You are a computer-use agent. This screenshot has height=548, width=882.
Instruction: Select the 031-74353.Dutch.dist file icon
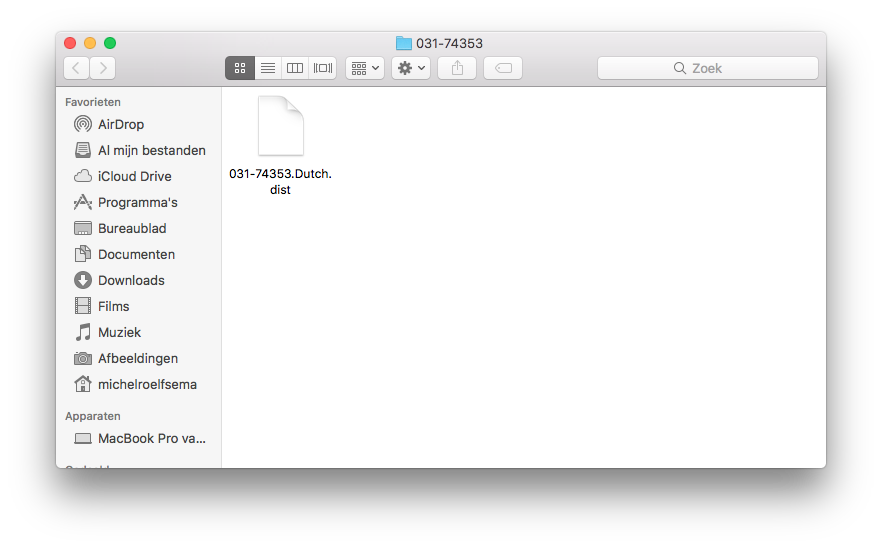point(281,126)
